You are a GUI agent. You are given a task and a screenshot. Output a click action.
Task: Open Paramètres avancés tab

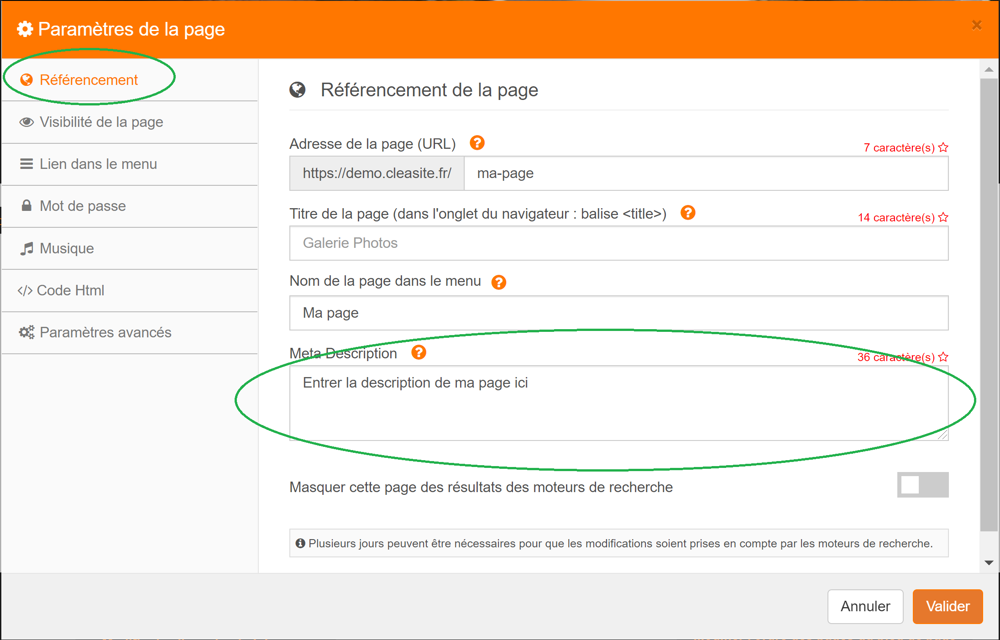point(105,332)
